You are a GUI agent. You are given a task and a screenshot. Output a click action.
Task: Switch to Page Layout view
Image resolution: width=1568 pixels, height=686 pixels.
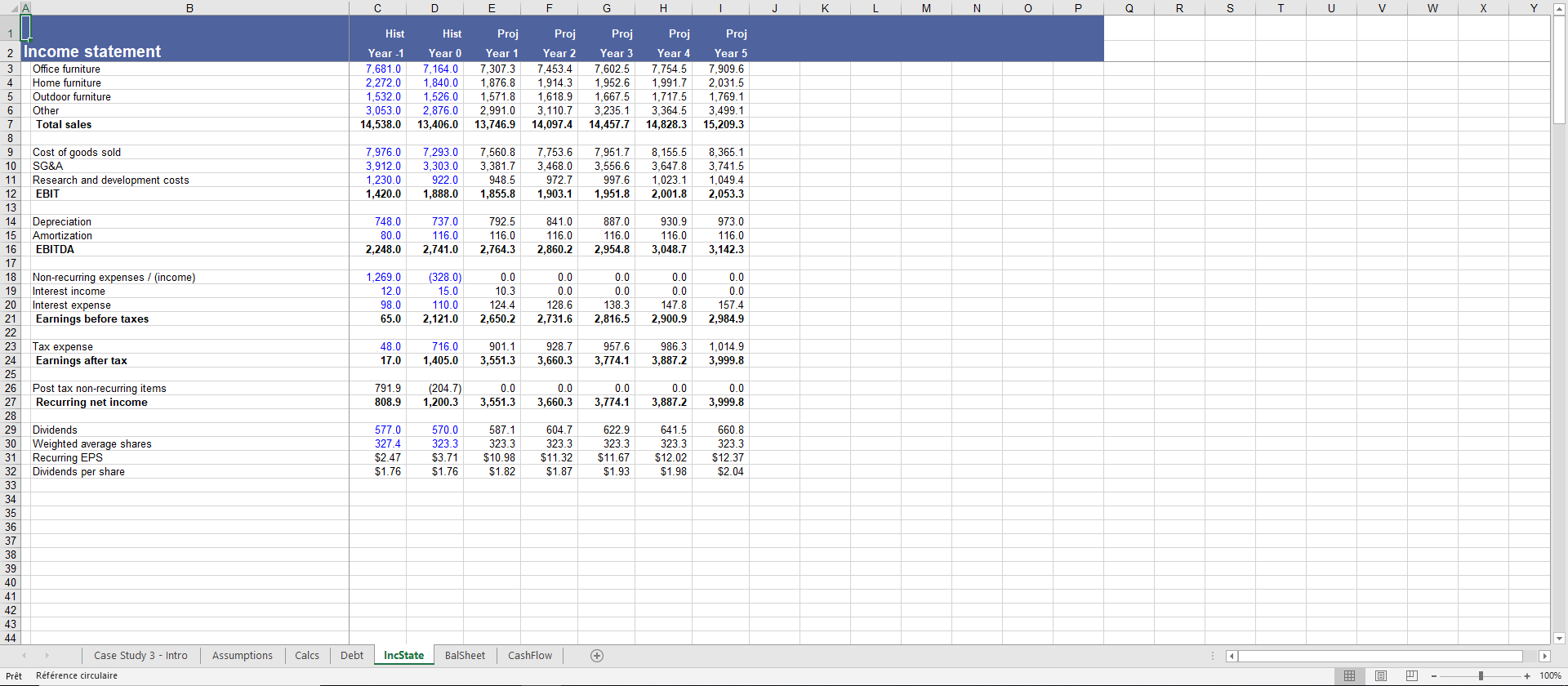(1381, 675)
